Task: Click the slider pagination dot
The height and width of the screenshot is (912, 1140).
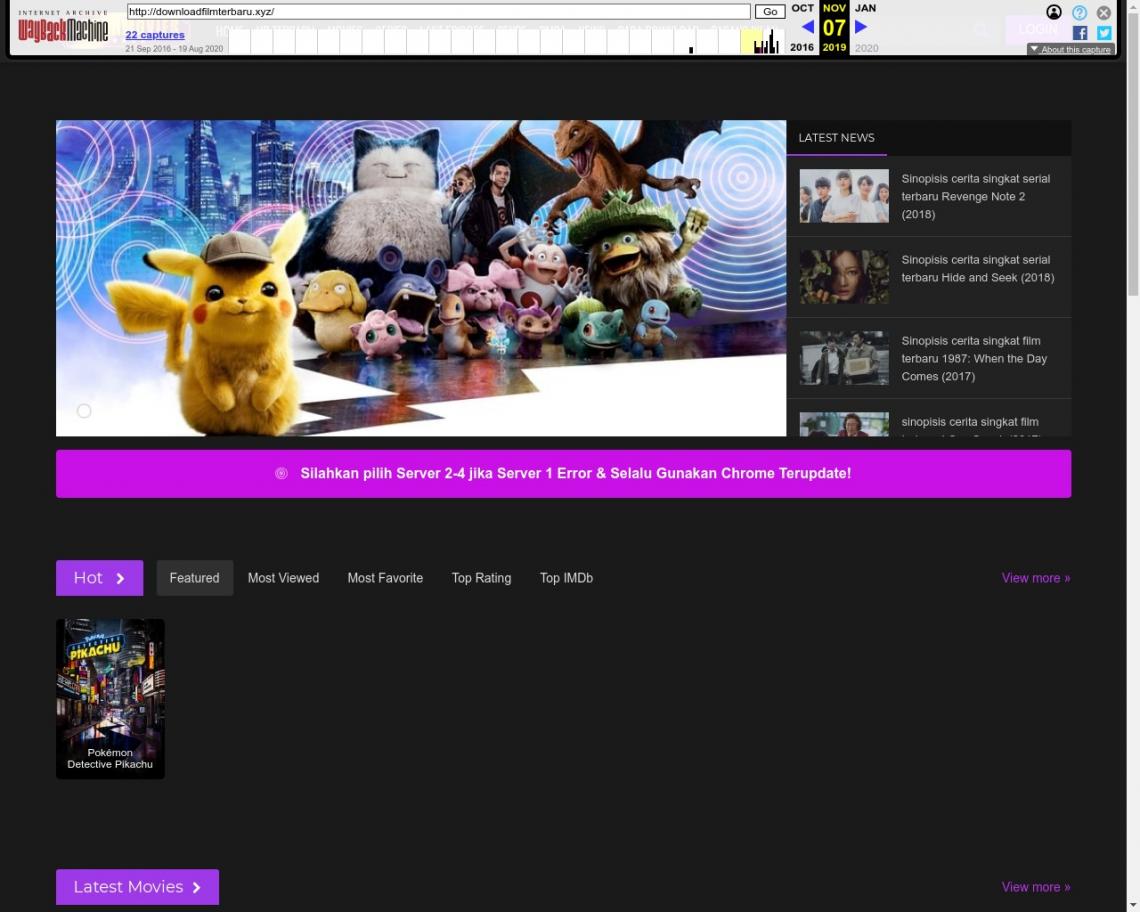Action: coord(84,411)
